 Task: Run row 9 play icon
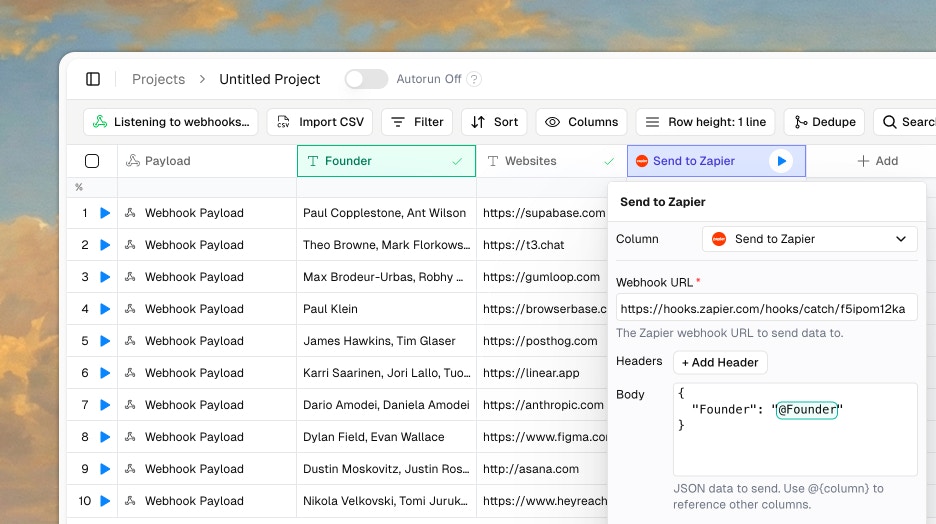point(105,469)
